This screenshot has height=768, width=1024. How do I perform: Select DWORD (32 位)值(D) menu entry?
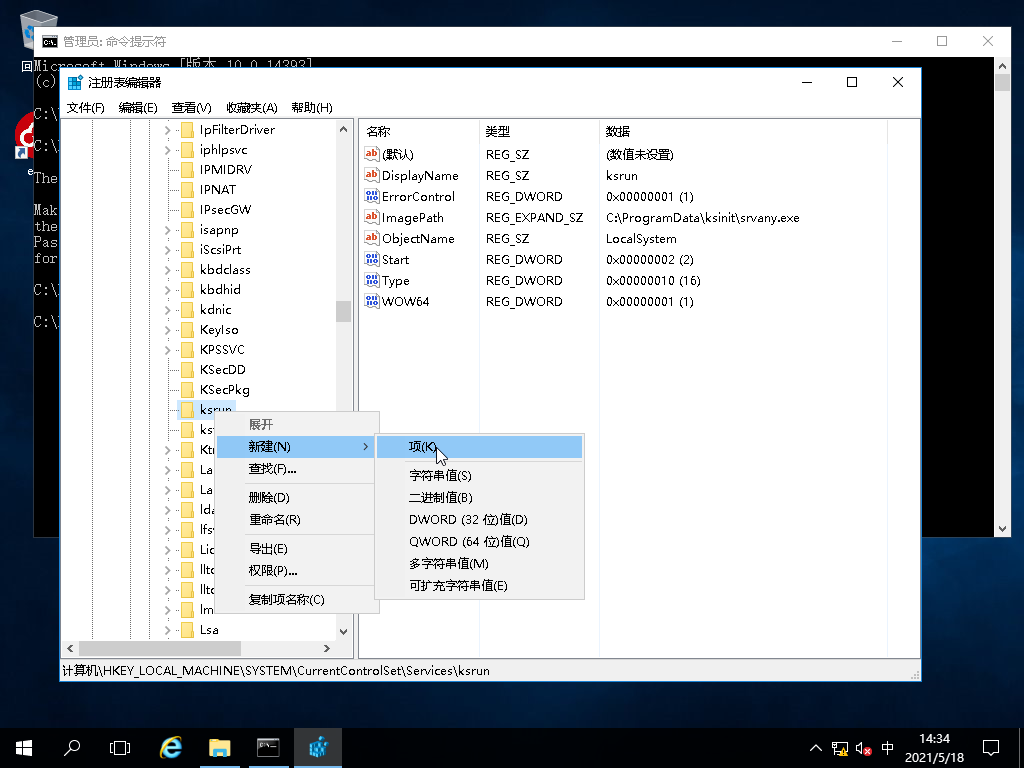[467, 520]
